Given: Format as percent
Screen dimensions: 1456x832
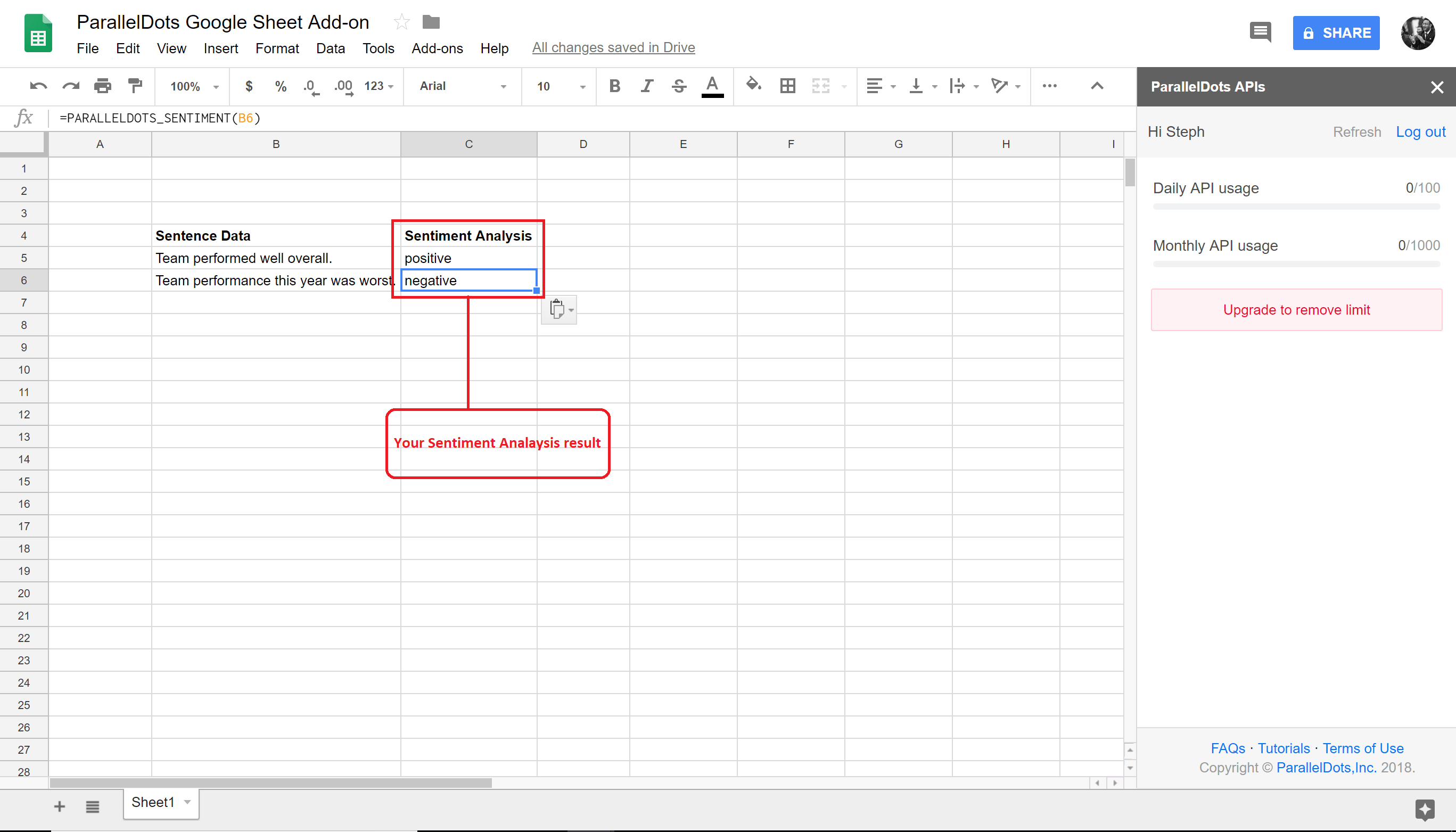Looking at the screenshot, I should click(281, 86).
